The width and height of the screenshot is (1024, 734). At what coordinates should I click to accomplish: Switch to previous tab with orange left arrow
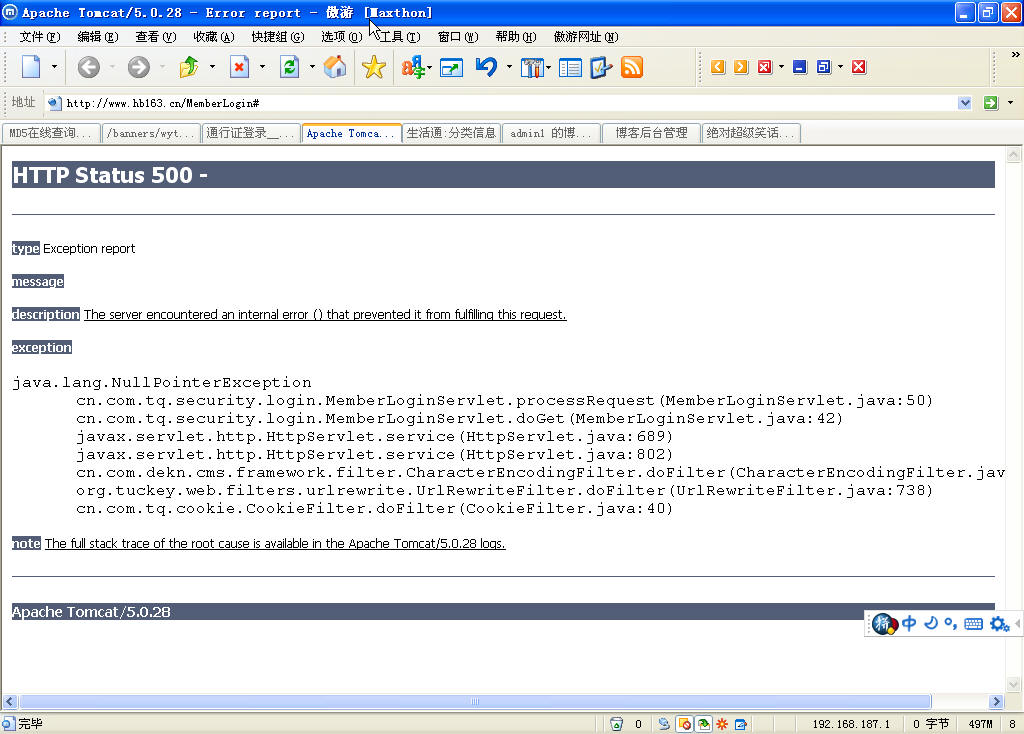coord(718,67)
